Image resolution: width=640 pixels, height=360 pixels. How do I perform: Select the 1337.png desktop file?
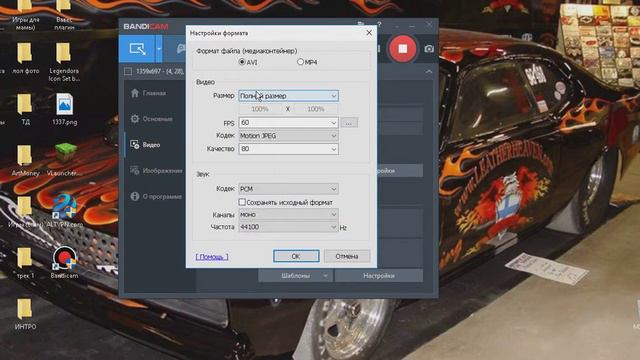64,109
